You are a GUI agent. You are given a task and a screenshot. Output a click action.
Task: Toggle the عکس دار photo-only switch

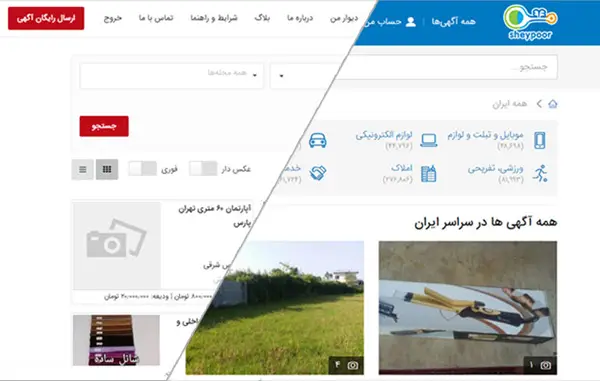(x=203, y=168)
